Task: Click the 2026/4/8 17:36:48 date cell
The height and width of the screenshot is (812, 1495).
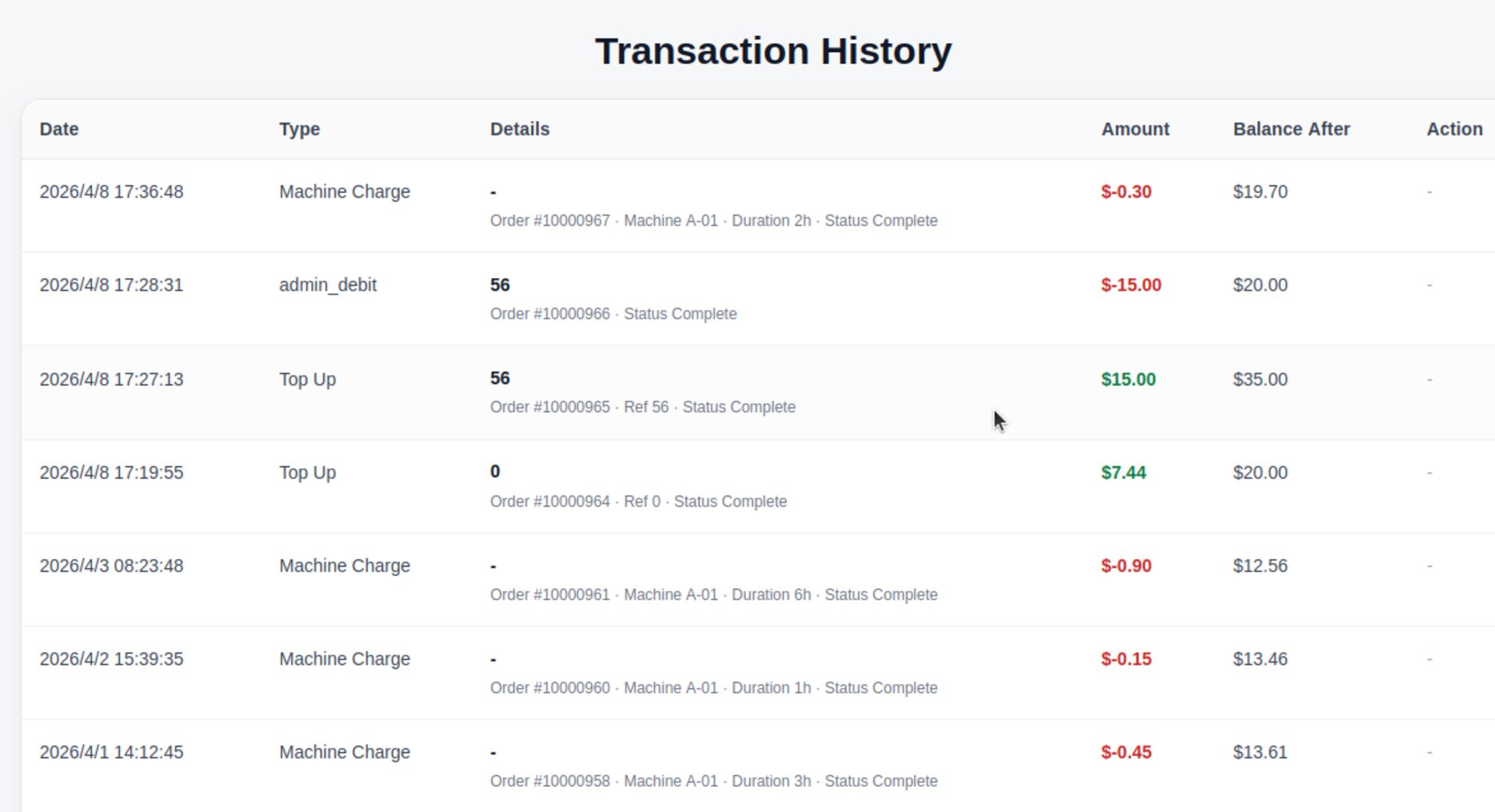Action: [x=111, y=192]
